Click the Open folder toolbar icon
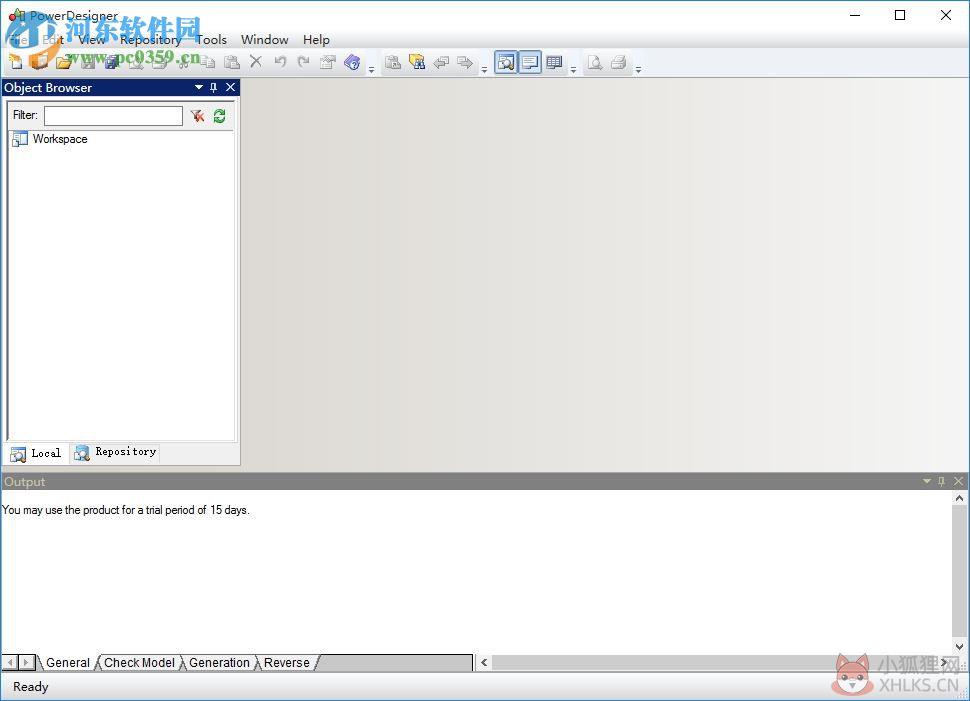970x701 pixels. [x=64, y=62]
